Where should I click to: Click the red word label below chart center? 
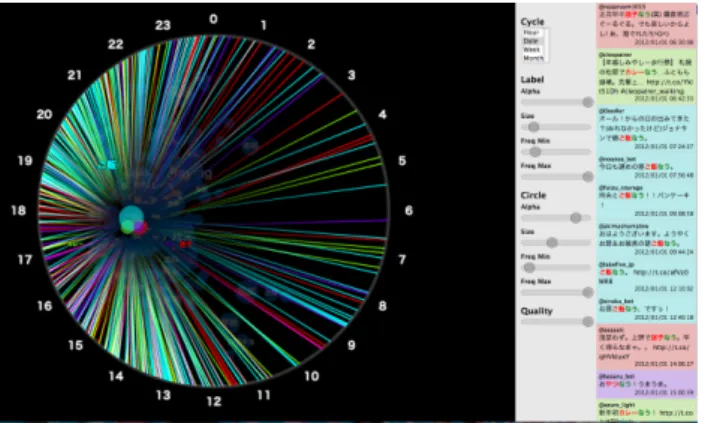185,244
